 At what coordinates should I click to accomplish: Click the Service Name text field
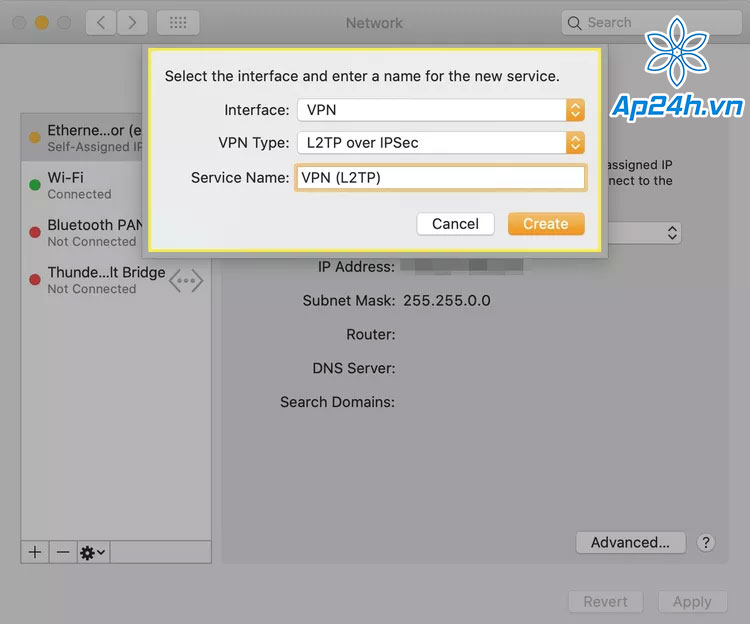point(441,177)
